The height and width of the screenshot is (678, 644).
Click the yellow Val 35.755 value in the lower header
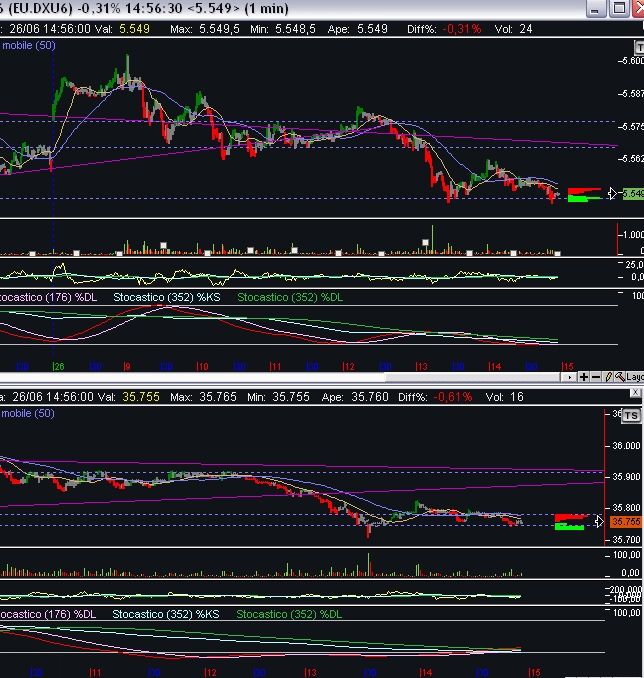(x=141, y=397)
